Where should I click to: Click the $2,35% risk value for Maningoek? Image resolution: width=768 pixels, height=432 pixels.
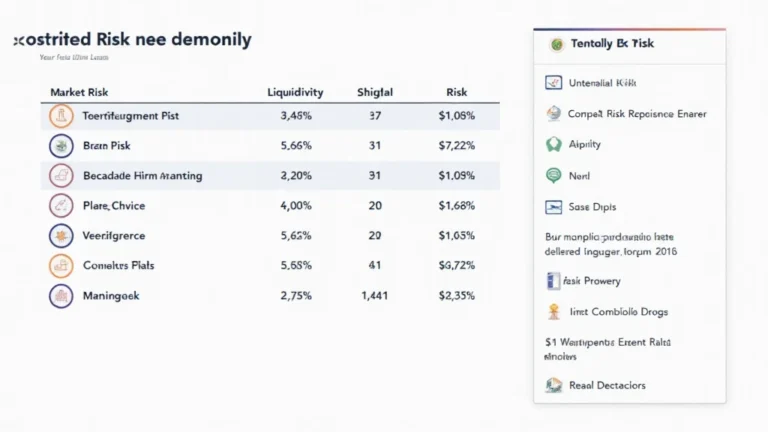point(456,296)
